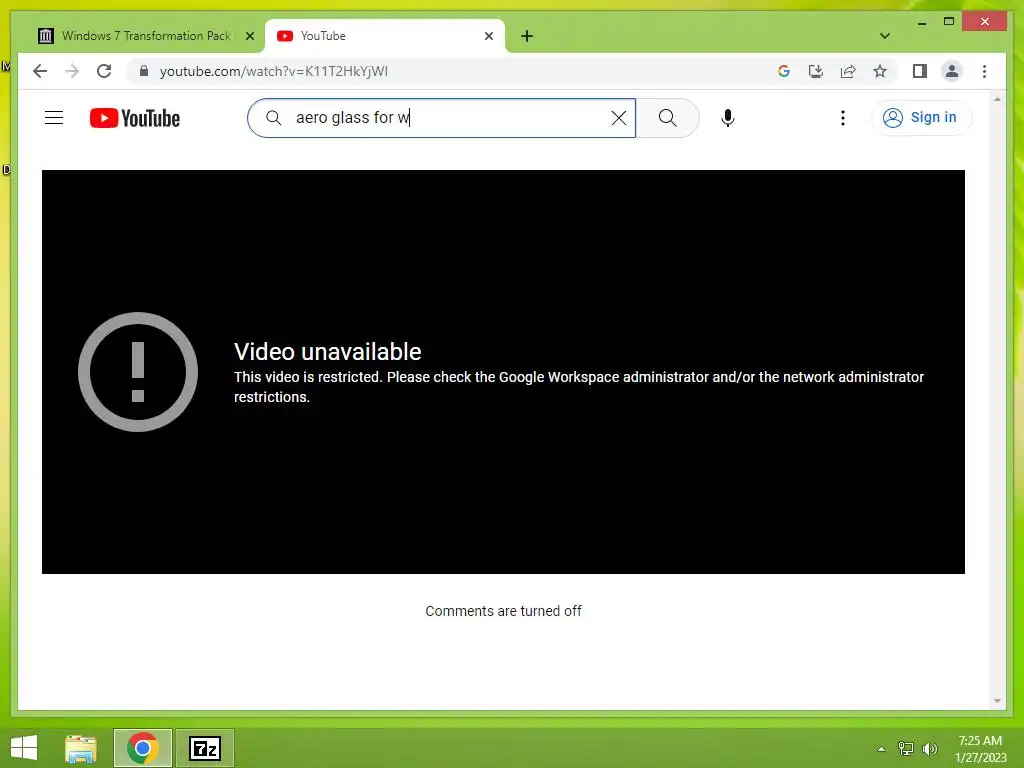Click the magnifier search submit button
Viewport: 1024px width, 768px height.
(x=667, y=118)
